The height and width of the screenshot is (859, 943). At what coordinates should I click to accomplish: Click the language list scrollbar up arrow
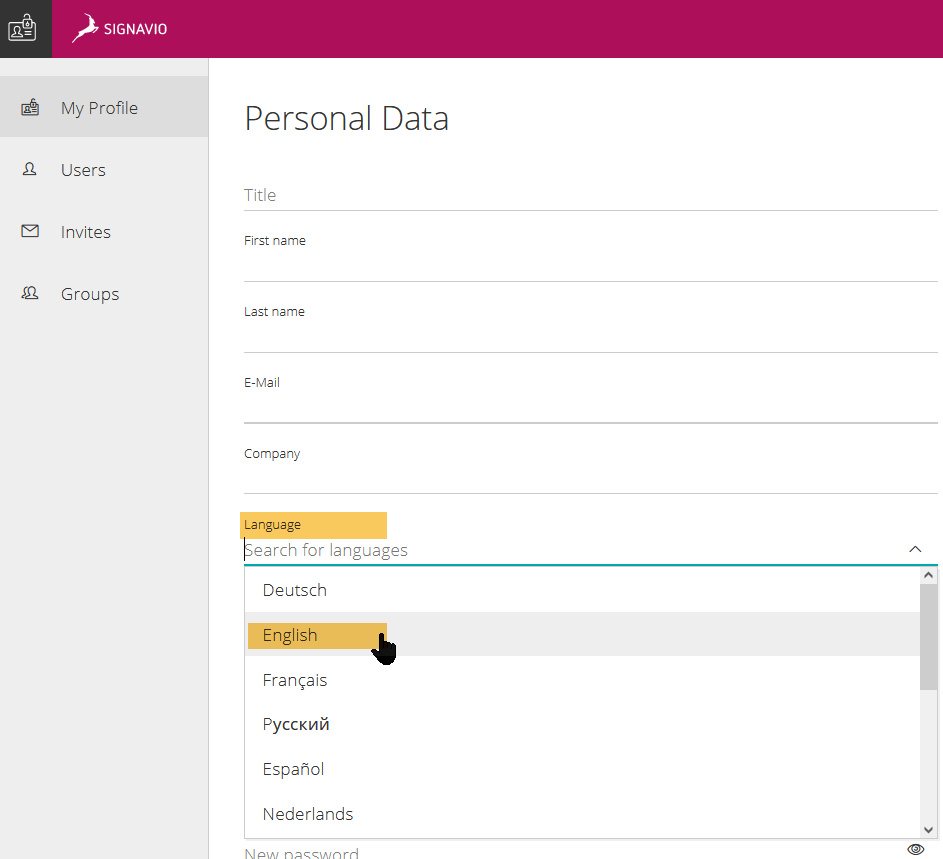929,575
